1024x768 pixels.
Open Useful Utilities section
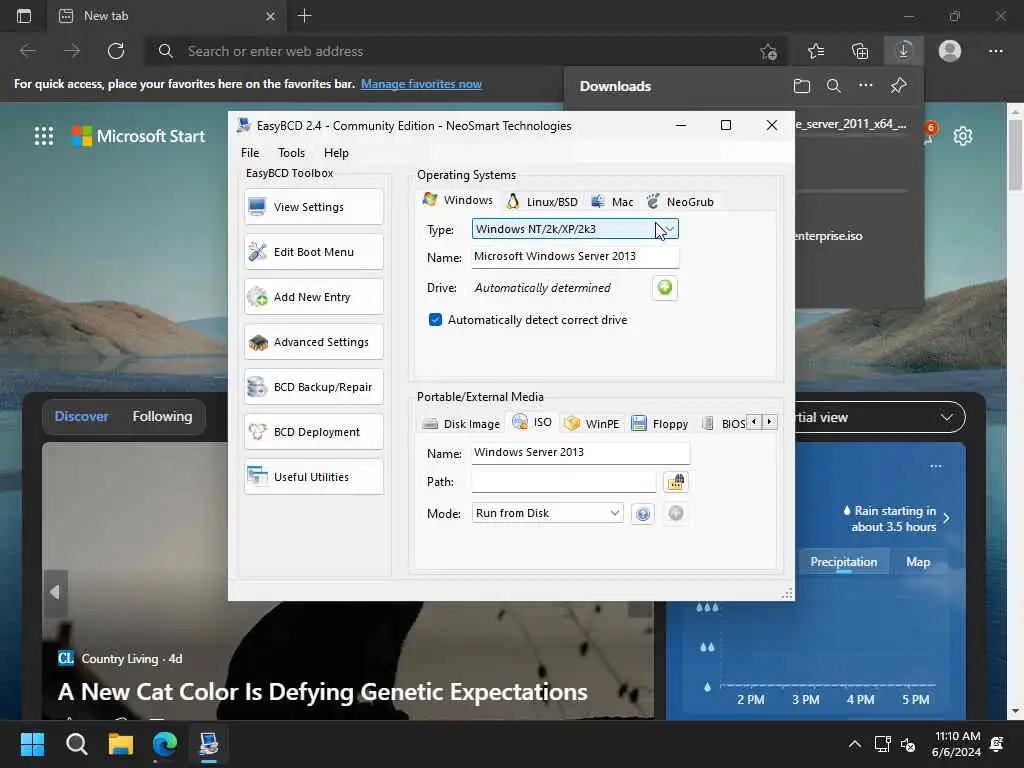pos(313,477)
